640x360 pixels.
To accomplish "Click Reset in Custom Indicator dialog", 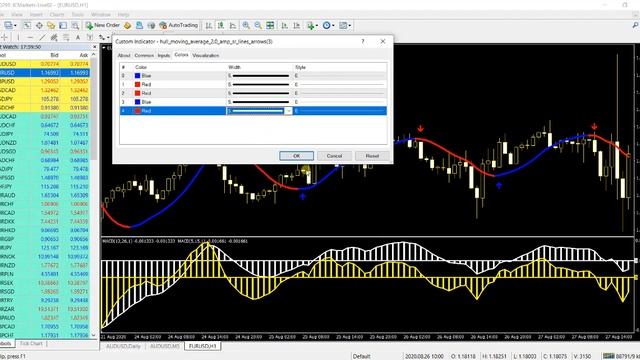I will tap(372, 156).
